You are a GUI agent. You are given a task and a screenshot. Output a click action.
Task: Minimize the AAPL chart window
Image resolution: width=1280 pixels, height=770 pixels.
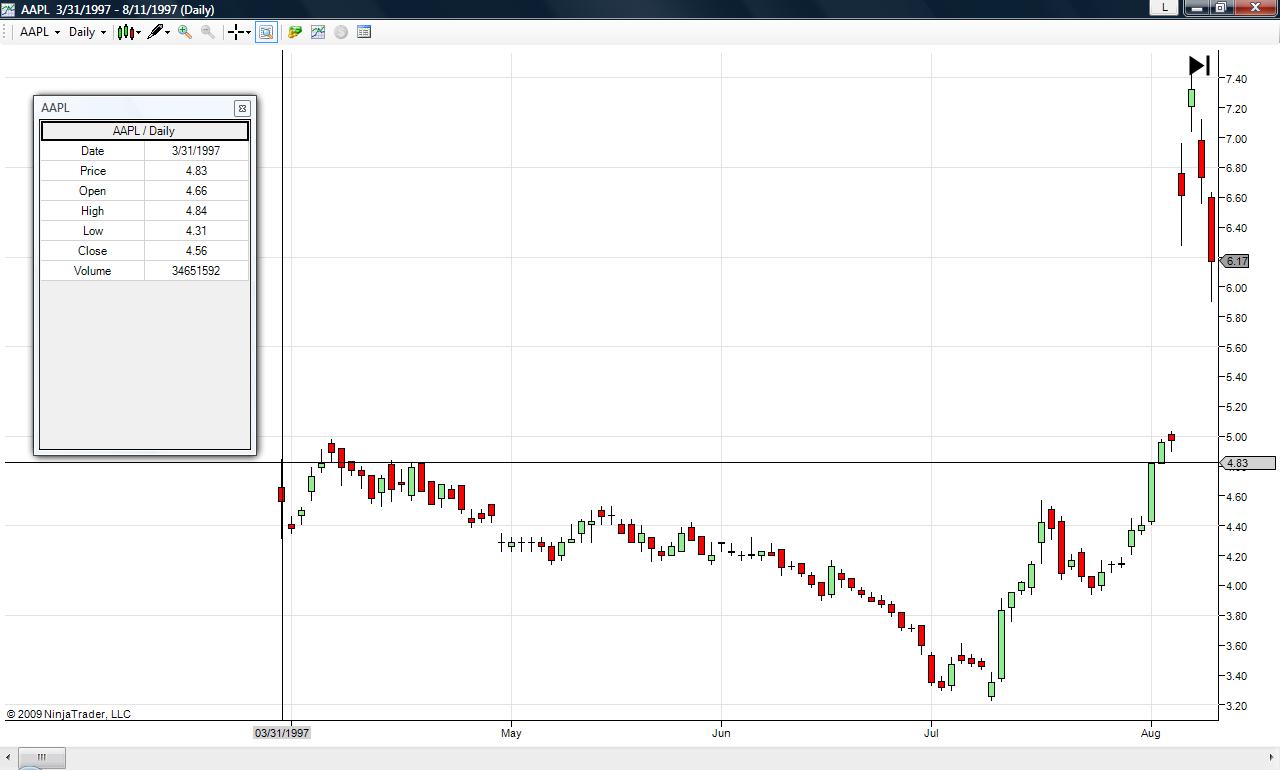1199,7
